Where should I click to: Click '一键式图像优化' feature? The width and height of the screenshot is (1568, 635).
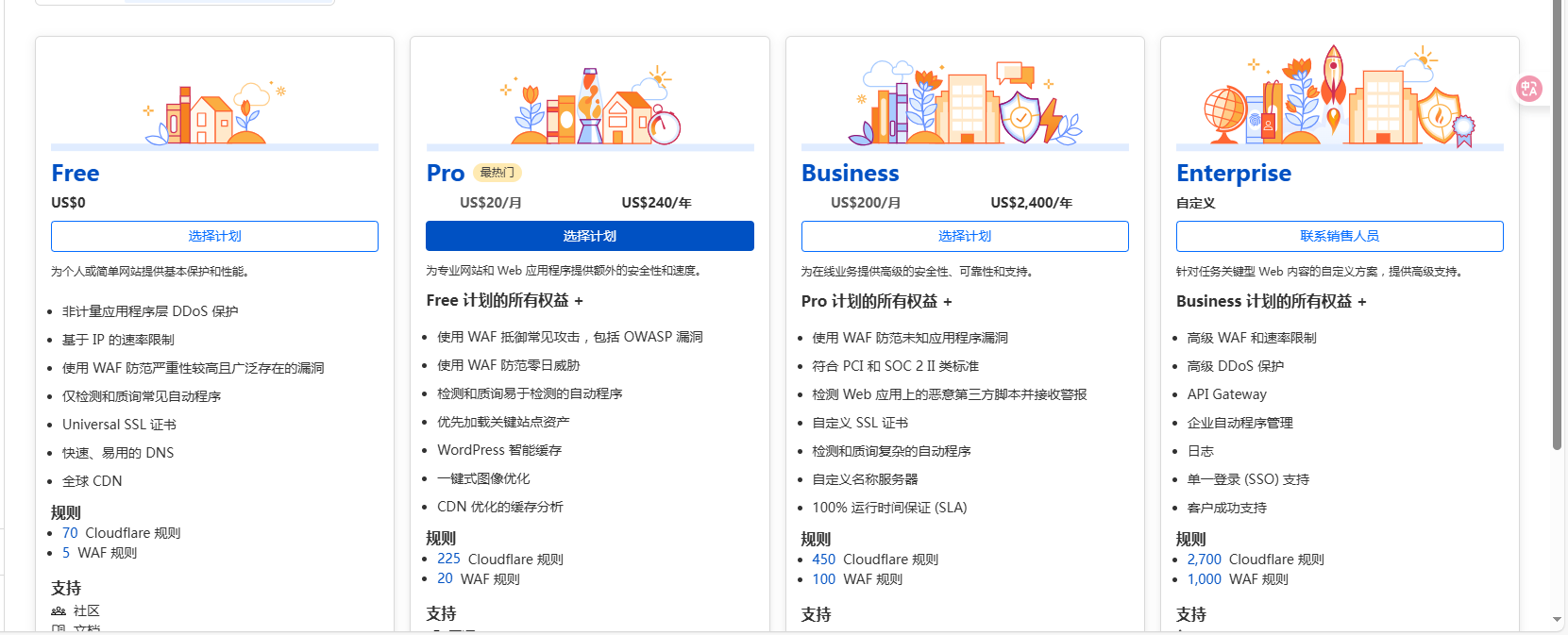483,478
